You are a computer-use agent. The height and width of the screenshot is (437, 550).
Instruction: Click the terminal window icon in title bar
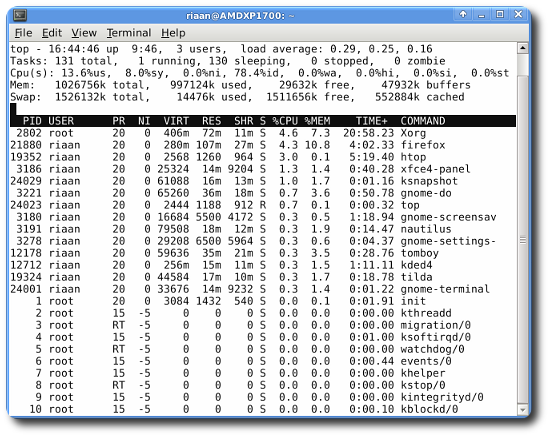click(x=20, y=15)
